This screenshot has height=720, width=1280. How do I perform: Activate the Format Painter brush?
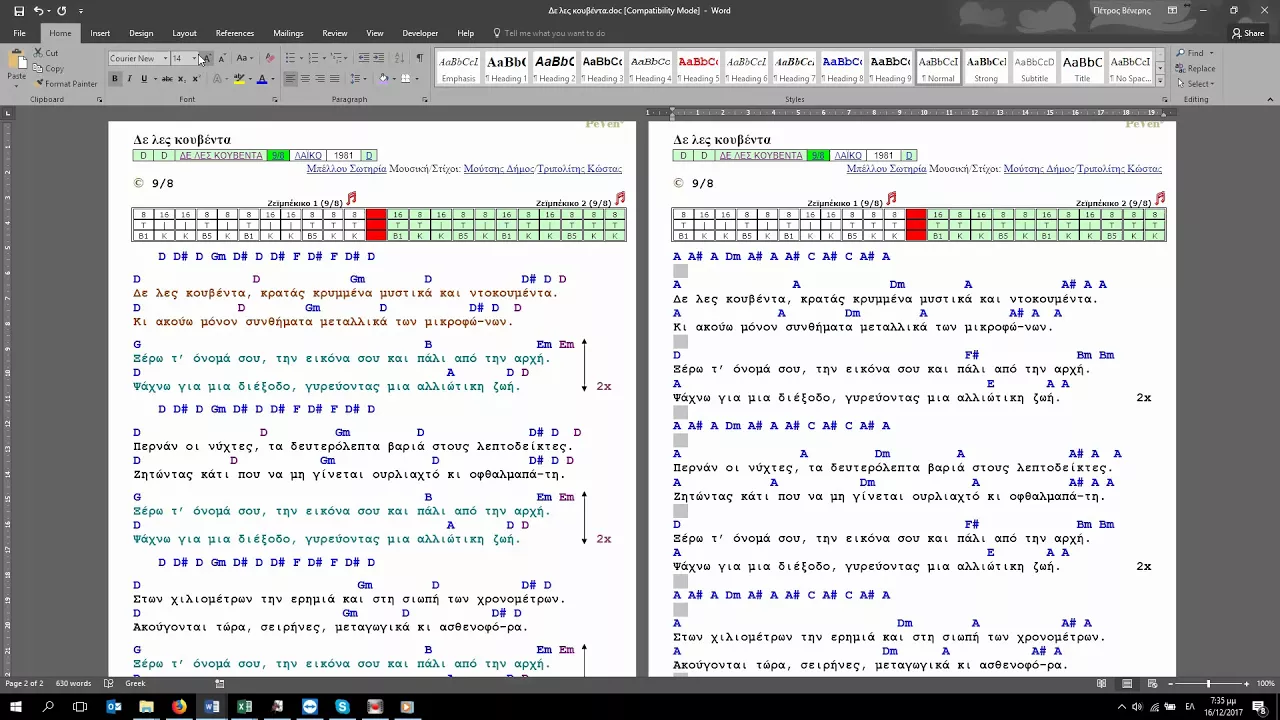(65, 84)
